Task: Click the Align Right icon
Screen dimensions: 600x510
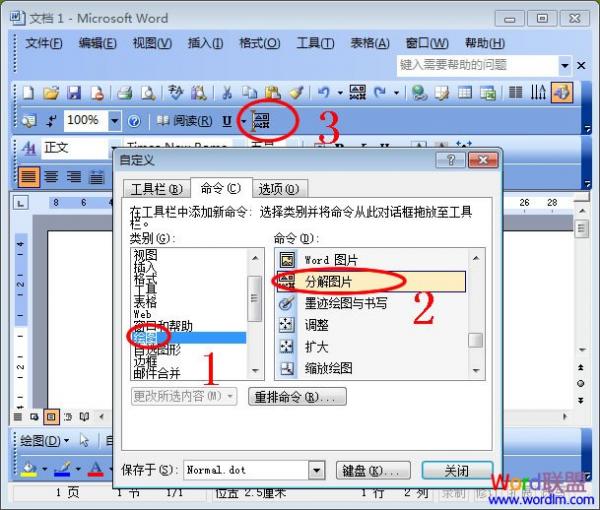Action: tap(73, 177)
